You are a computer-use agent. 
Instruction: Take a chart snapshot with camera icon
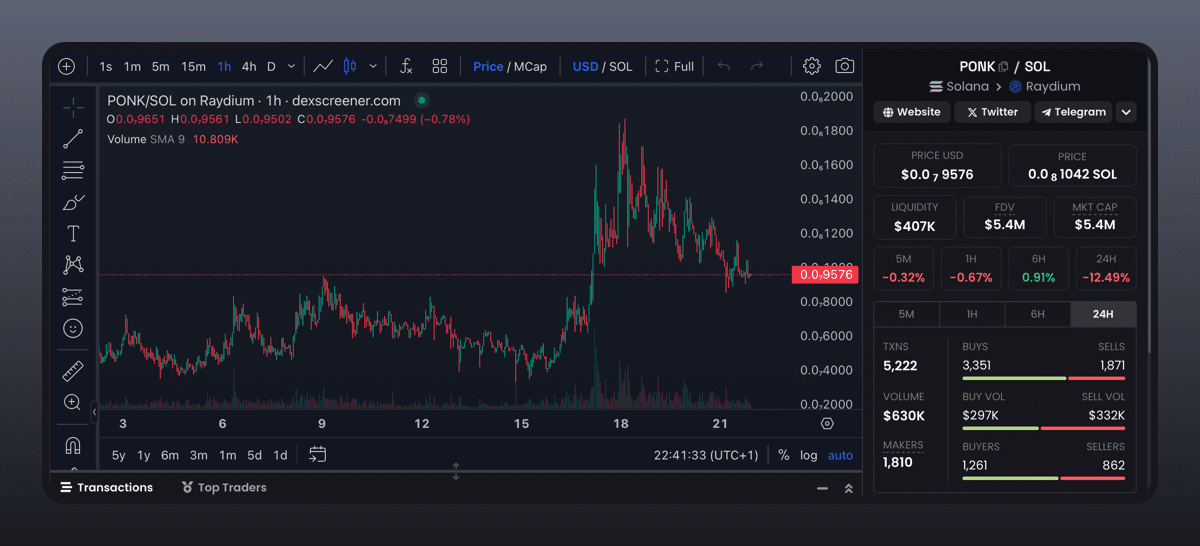[x=845, y=66]
